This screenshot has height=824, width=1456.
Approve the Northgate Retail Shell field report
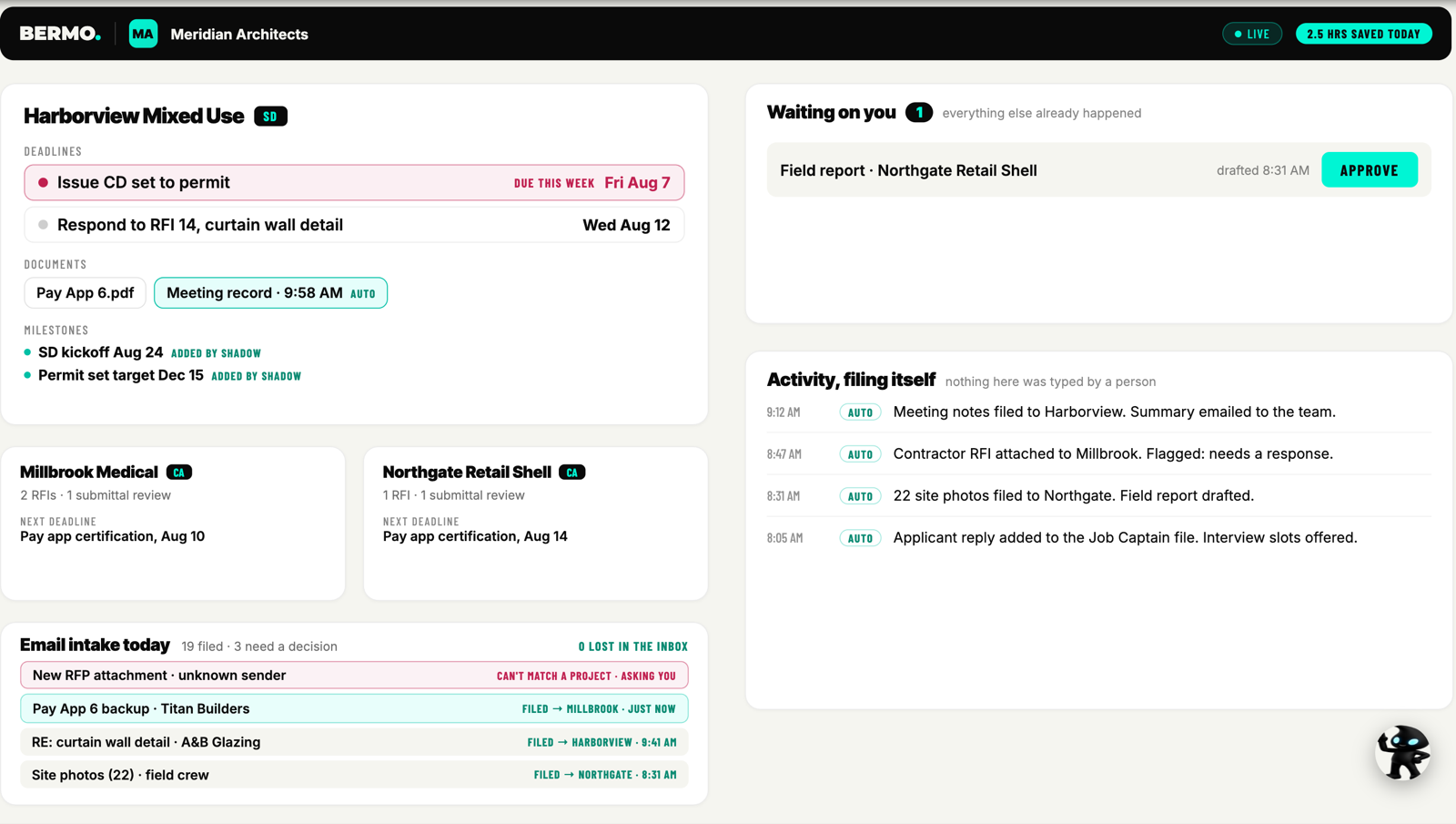(x=1369, y=170)
